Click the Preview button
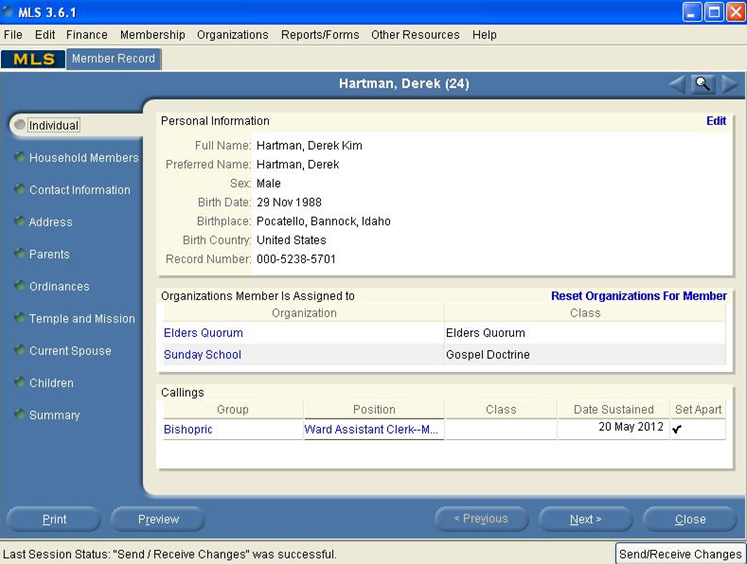The height and width of the screenshot is (564, 747). (158, 519)
